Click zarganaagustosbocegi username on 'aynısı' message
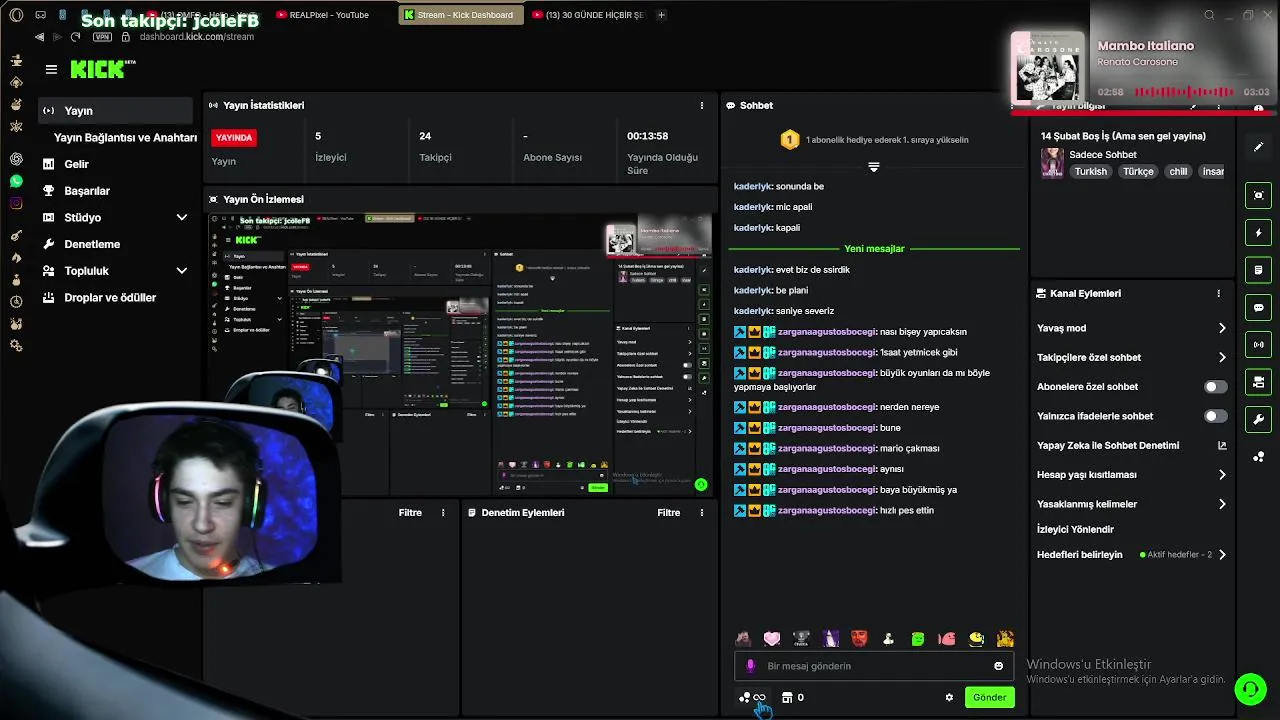Screen dimensions: 1280x720 826,469
